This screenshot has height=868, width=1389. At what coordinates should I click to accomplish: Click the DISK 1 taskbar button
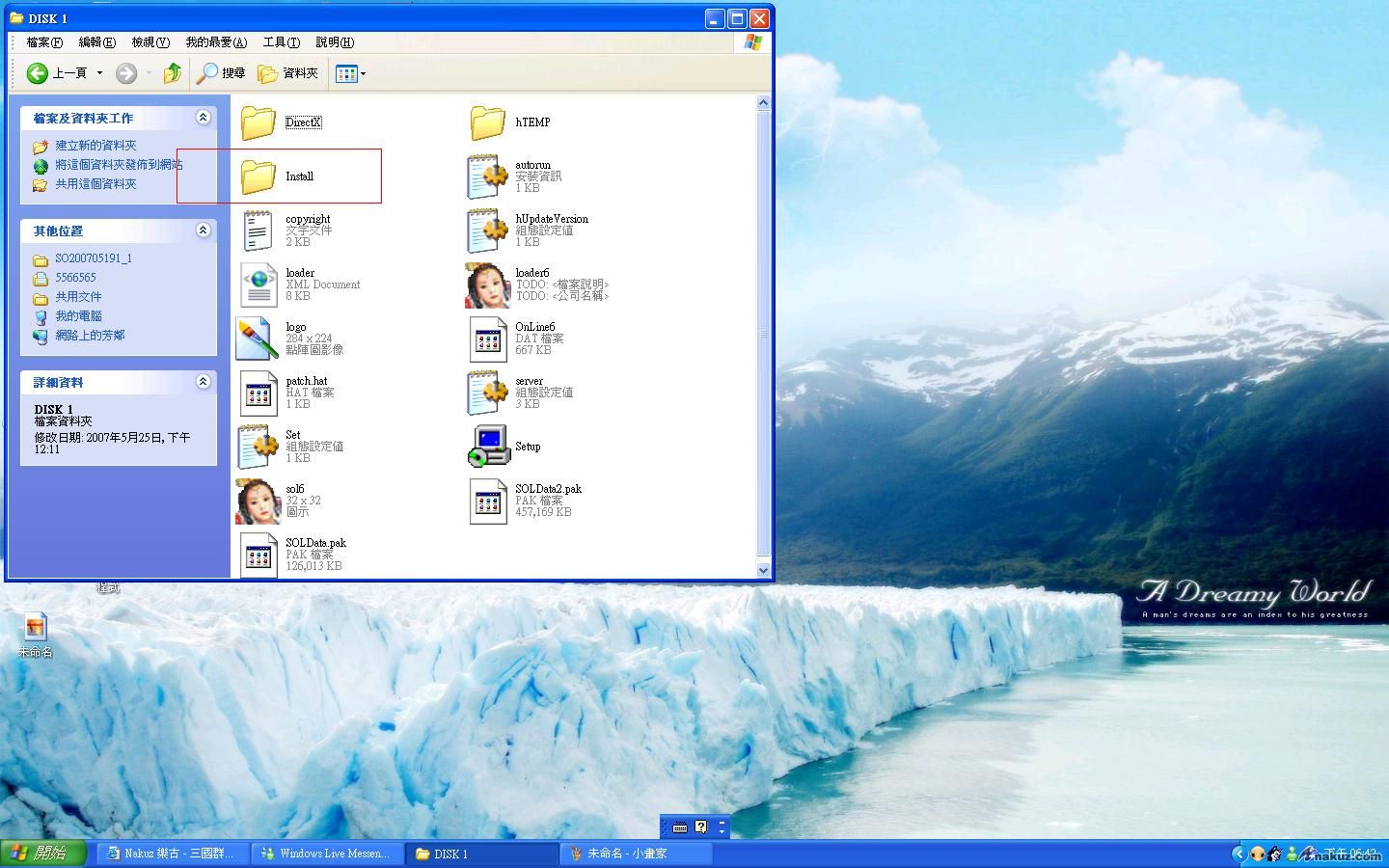click(x=481, y=854)
